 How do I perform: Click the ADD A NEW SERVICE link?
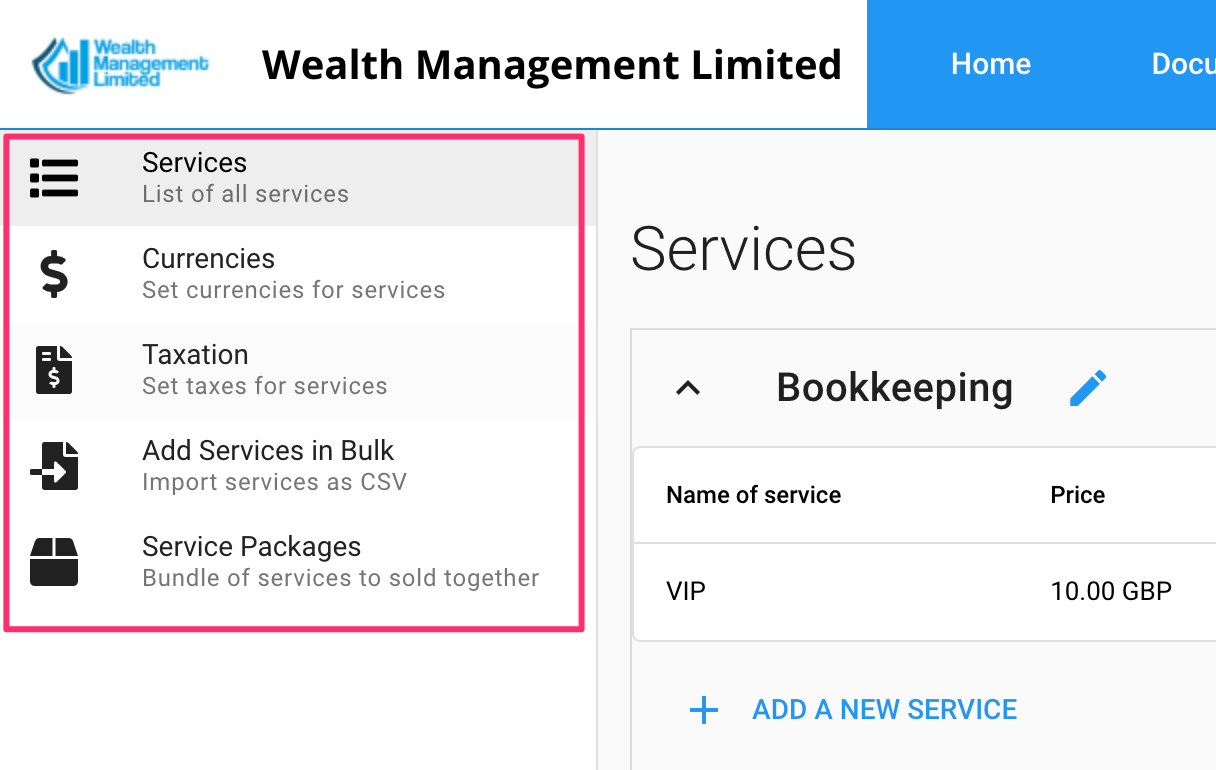click(884, 709)
